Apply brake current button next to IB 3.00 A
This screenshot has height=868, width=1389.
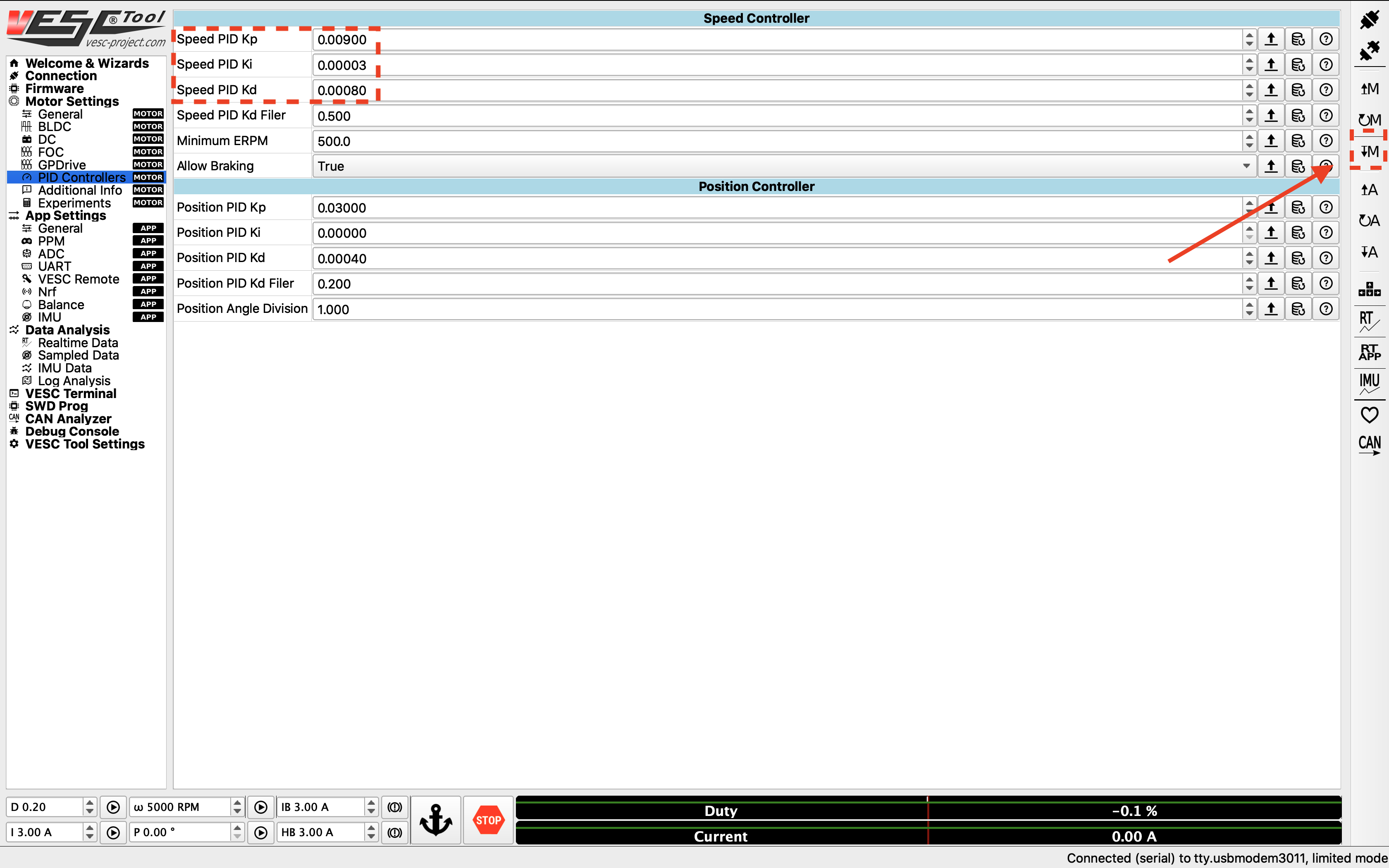click(395, 807)
